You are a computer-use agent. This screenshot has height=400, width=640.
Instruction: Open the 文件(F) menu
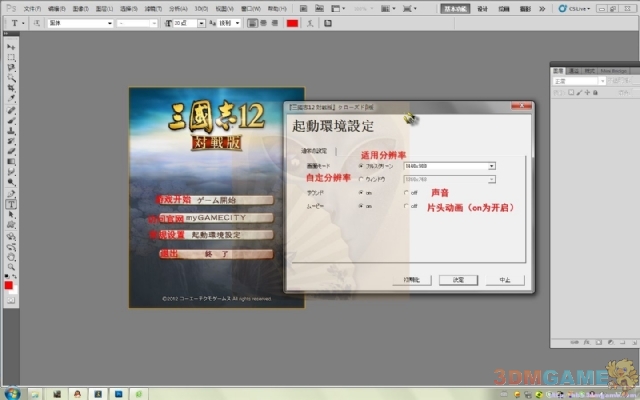point(32,9)
